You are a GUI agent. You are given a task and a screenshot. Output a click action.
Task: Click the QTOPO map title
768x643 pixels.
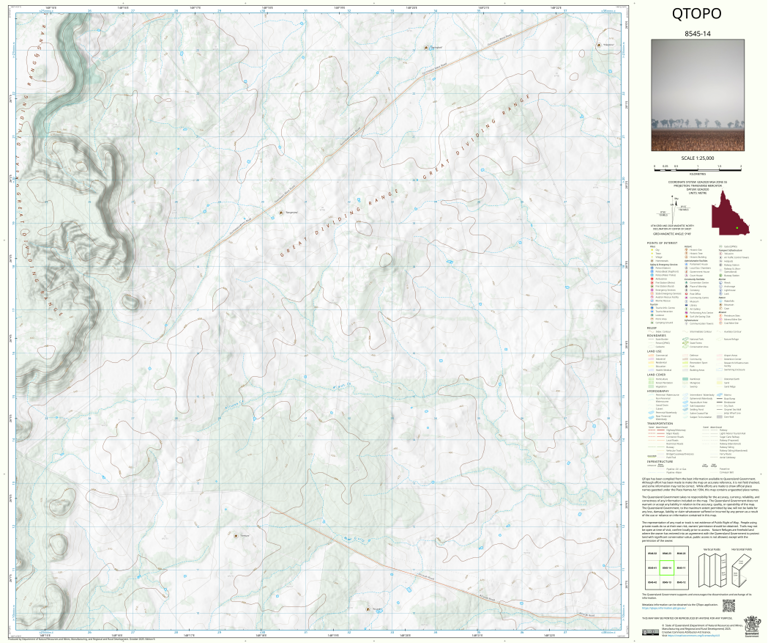tap(696, 14)
